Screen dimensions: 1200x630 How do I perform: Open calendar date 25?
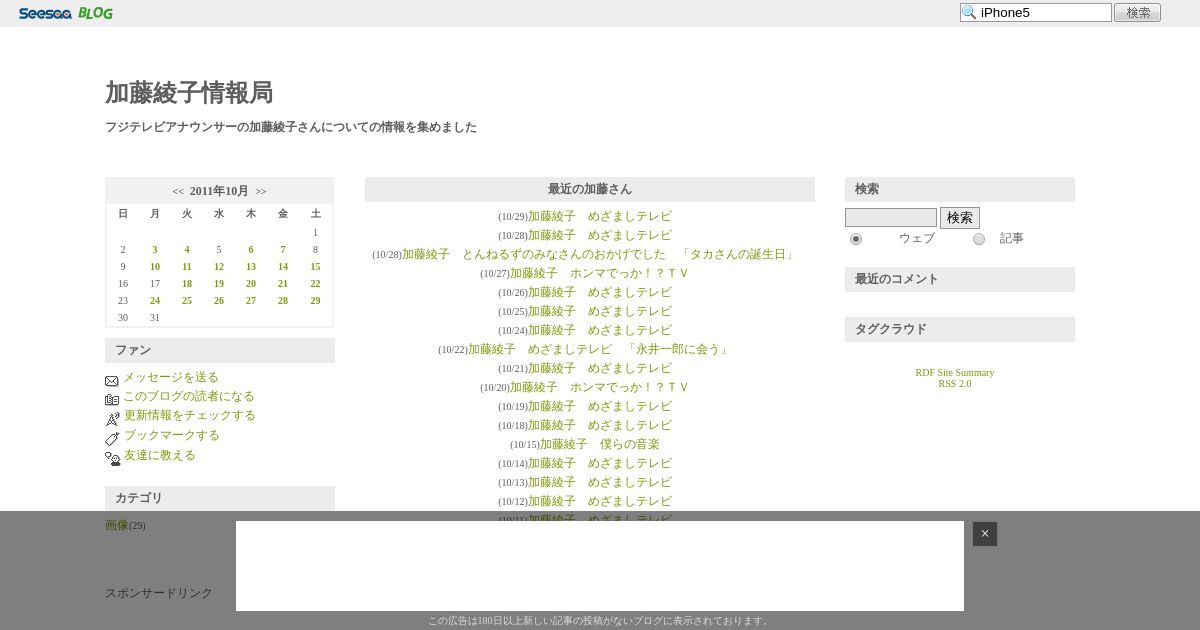pos(187,301)
